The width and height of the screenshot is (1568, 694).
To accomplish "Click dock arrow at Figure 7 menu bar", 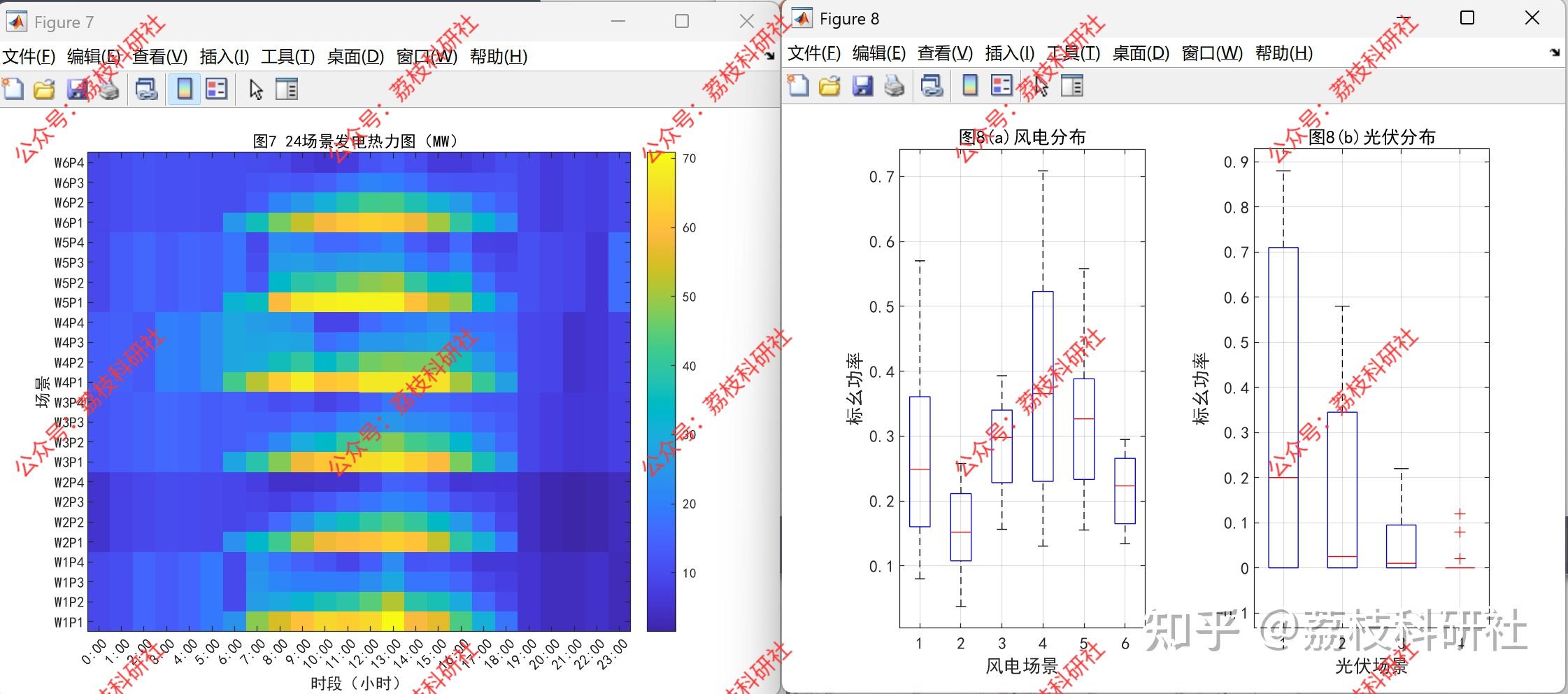I will click(769, 56).
